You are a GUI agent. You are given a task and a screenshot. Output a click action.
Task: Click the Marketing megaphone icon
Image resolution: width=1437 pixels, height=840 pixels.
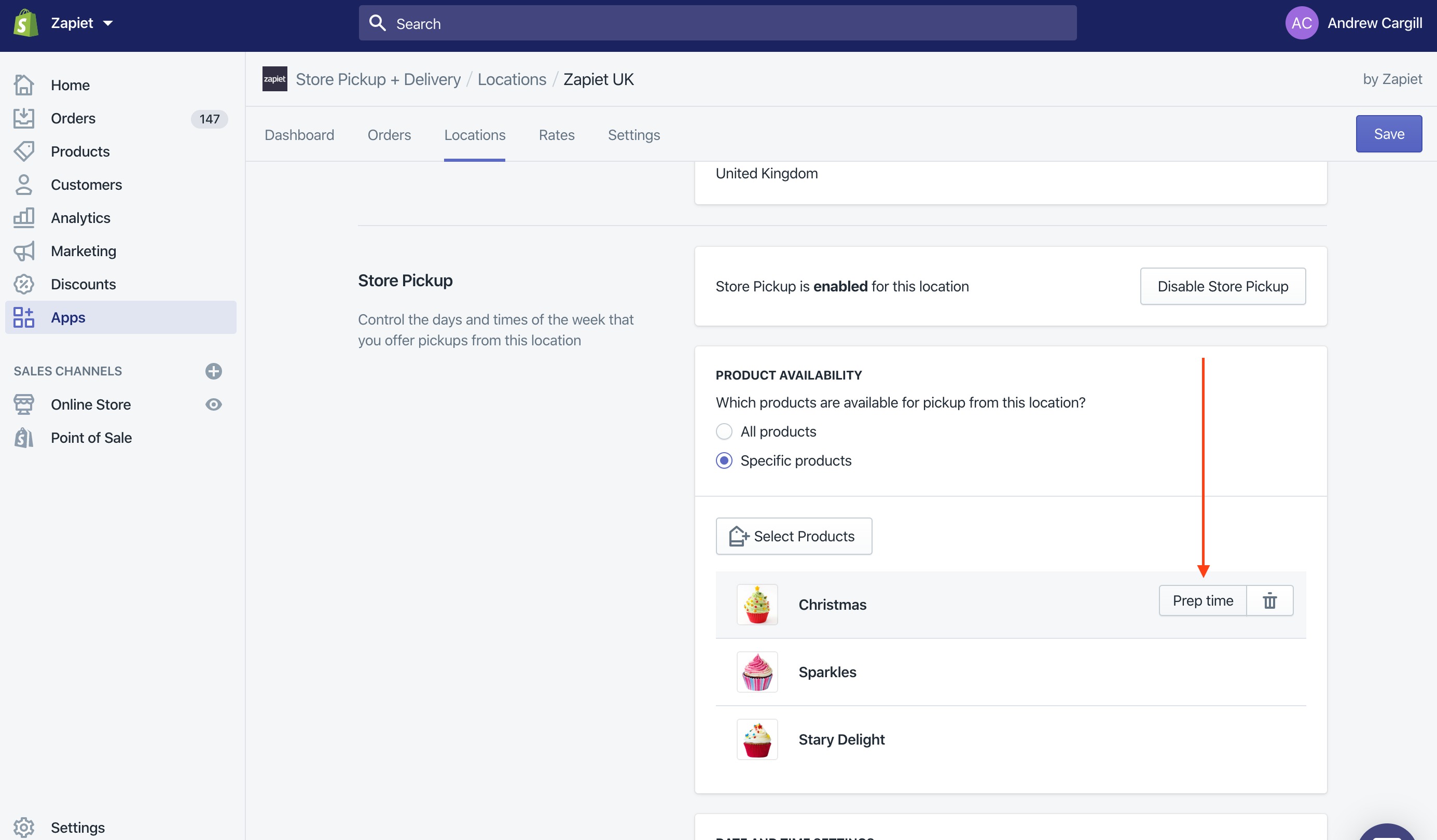(24, 251)
